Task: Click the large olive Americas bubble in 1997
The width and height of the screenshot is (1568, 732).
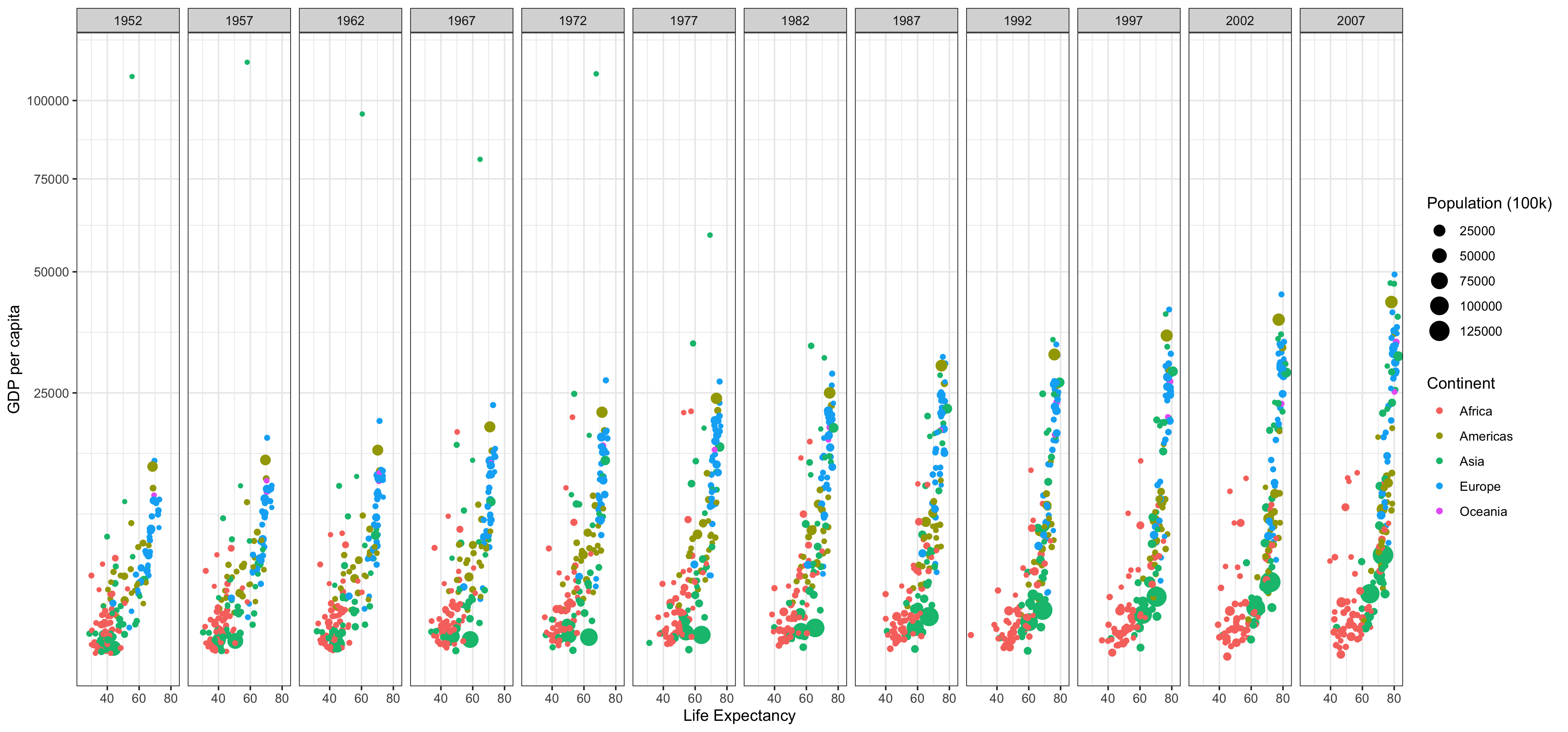Action: 1167,336
